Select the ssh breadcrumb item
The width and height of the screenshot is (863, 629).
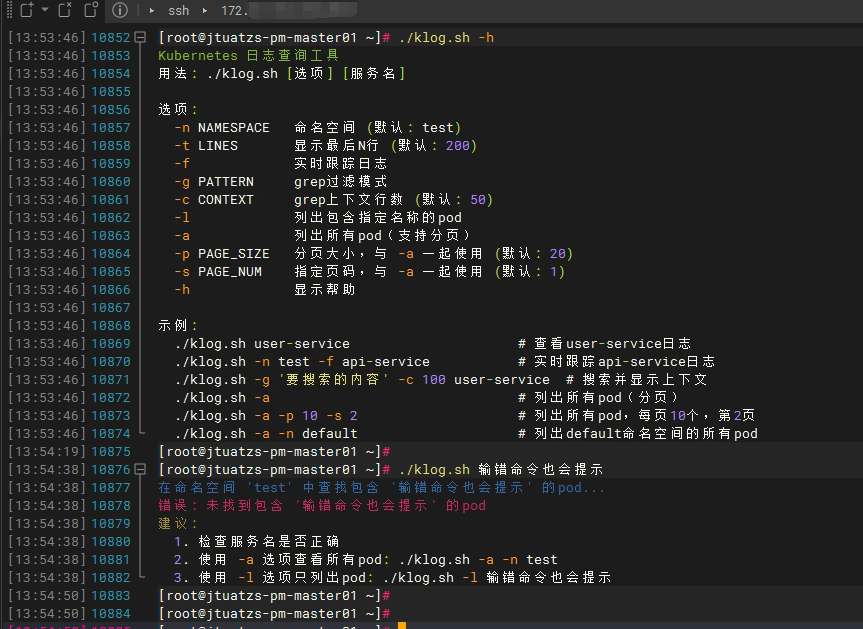coord(178,11)
